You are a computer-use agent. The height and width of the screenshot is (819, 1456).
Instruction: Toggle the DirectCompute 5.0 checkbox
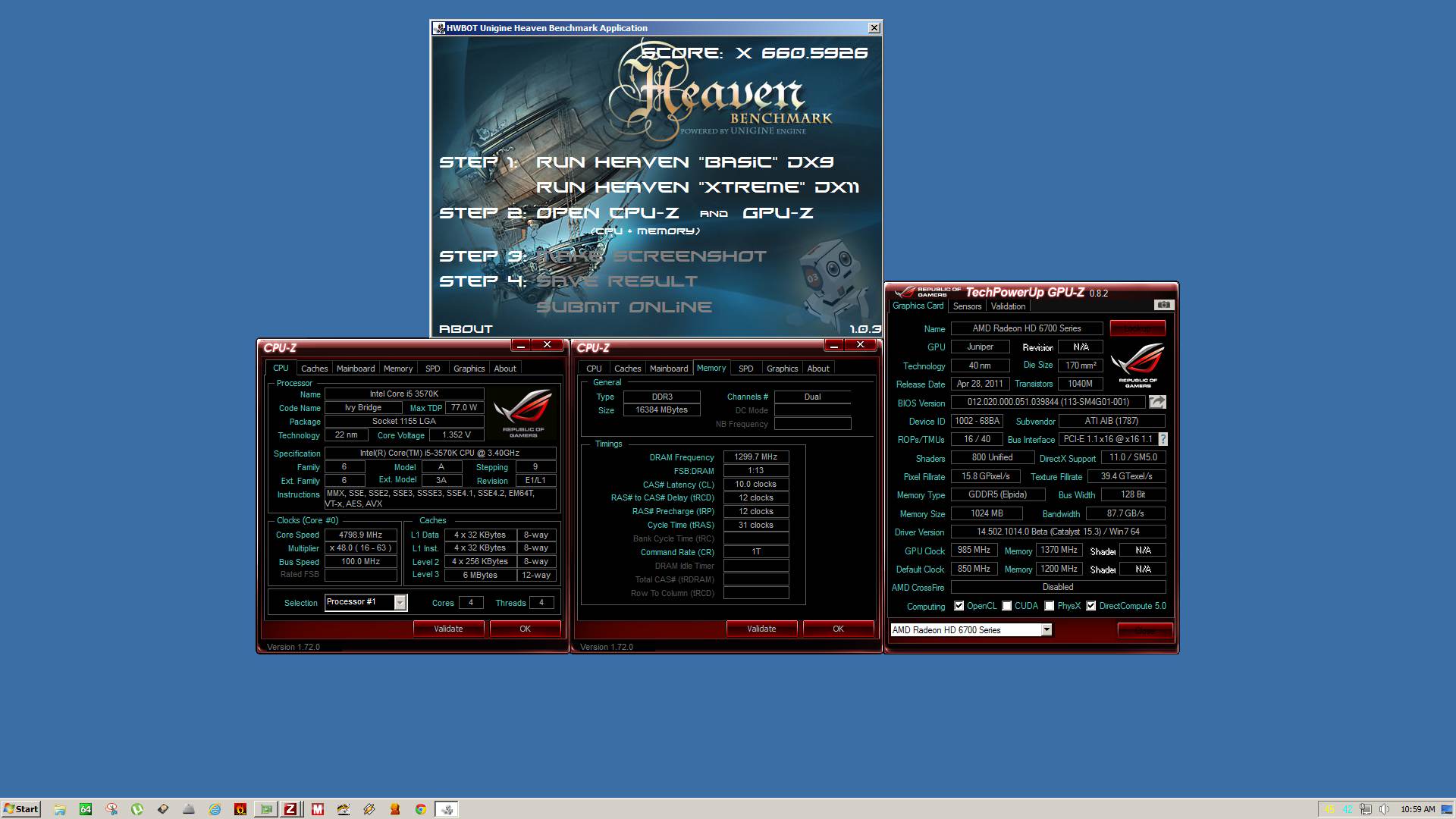pos(1091,606)
